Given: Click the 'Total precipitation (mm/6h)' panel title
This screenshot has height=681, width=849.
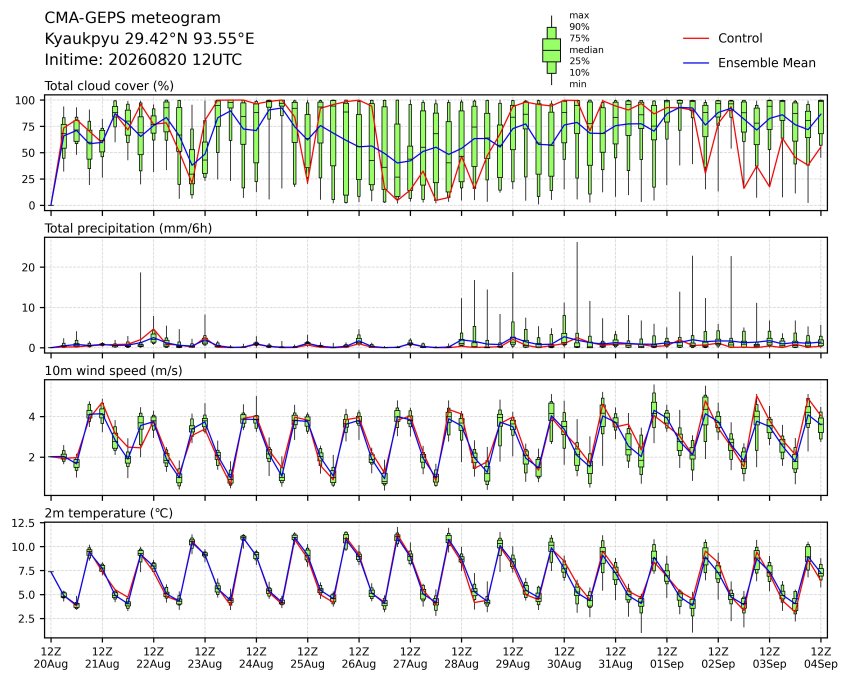Looking at the screenshot, I should tap(128, 228).
